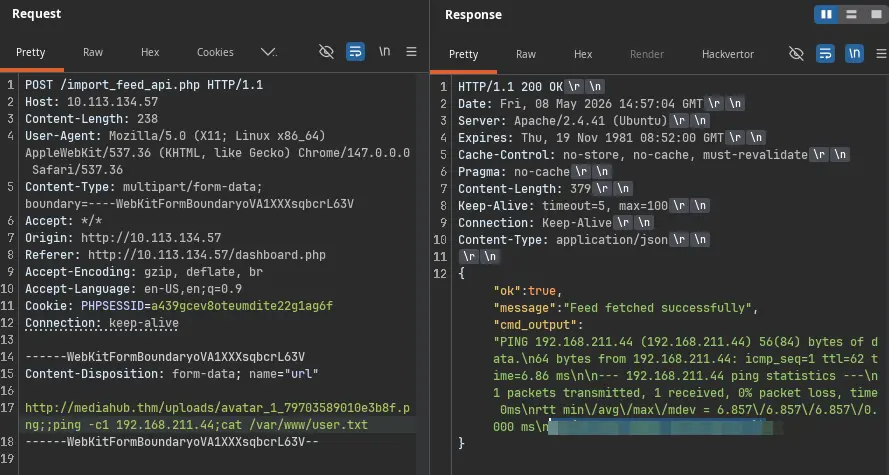This screenshot has width=889, height=475.
Task: Toggle \n non-printable chars in Request
Action: (384, 52)
